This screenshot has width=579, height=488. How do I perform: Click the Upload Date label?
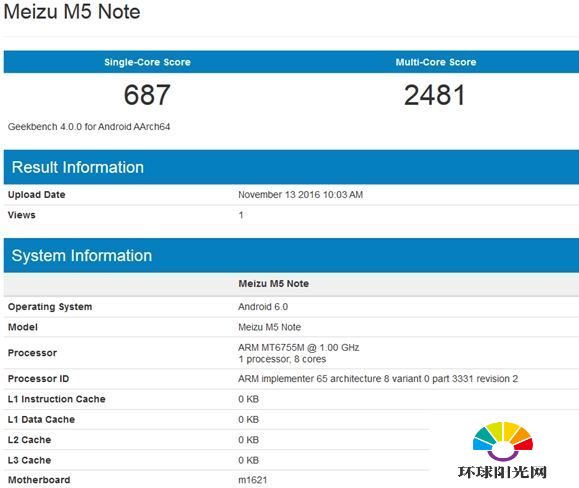coord(37,195)
